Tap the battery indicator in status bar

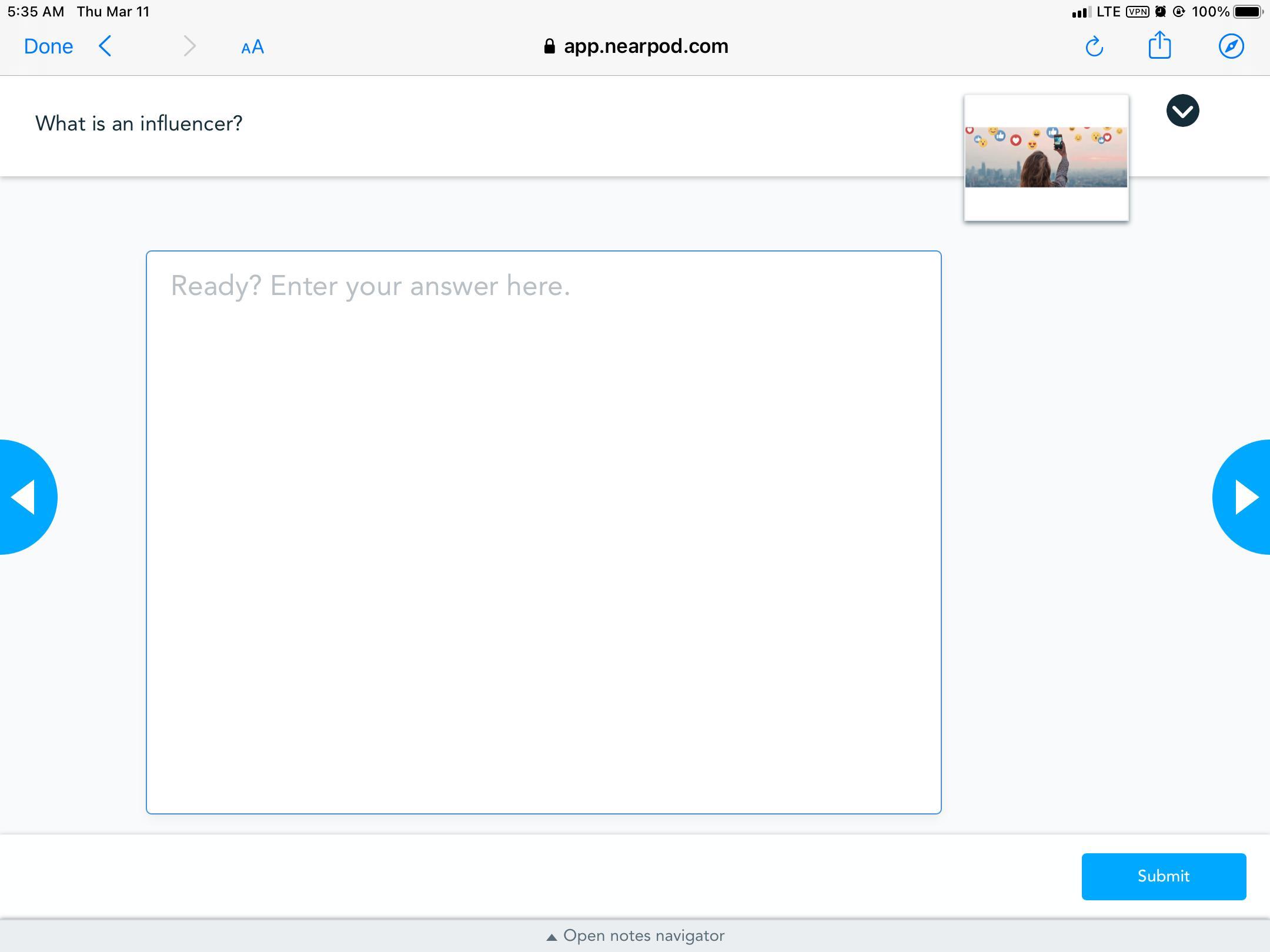point(1247,12)
